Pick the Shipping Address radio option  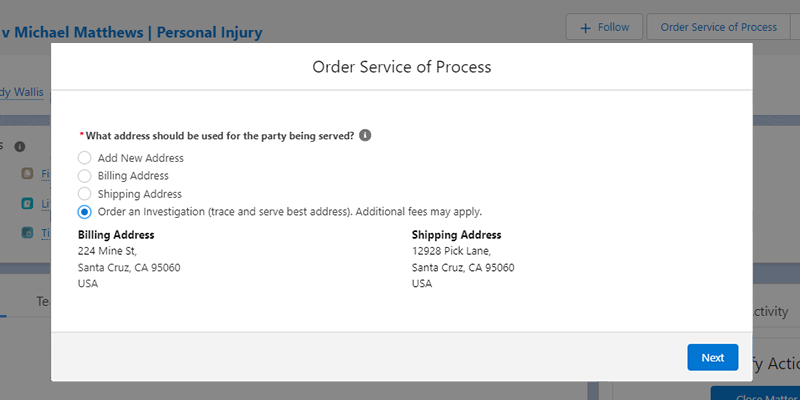85,194
